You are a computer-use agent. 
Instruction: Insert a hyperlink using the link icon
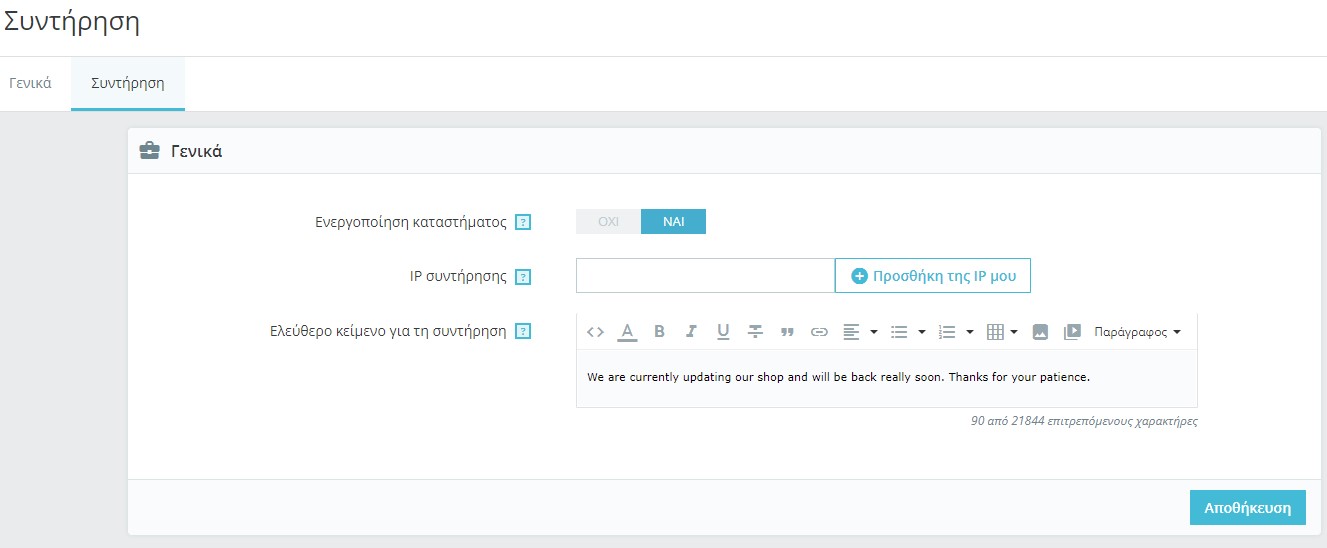[x=819, y=332]
